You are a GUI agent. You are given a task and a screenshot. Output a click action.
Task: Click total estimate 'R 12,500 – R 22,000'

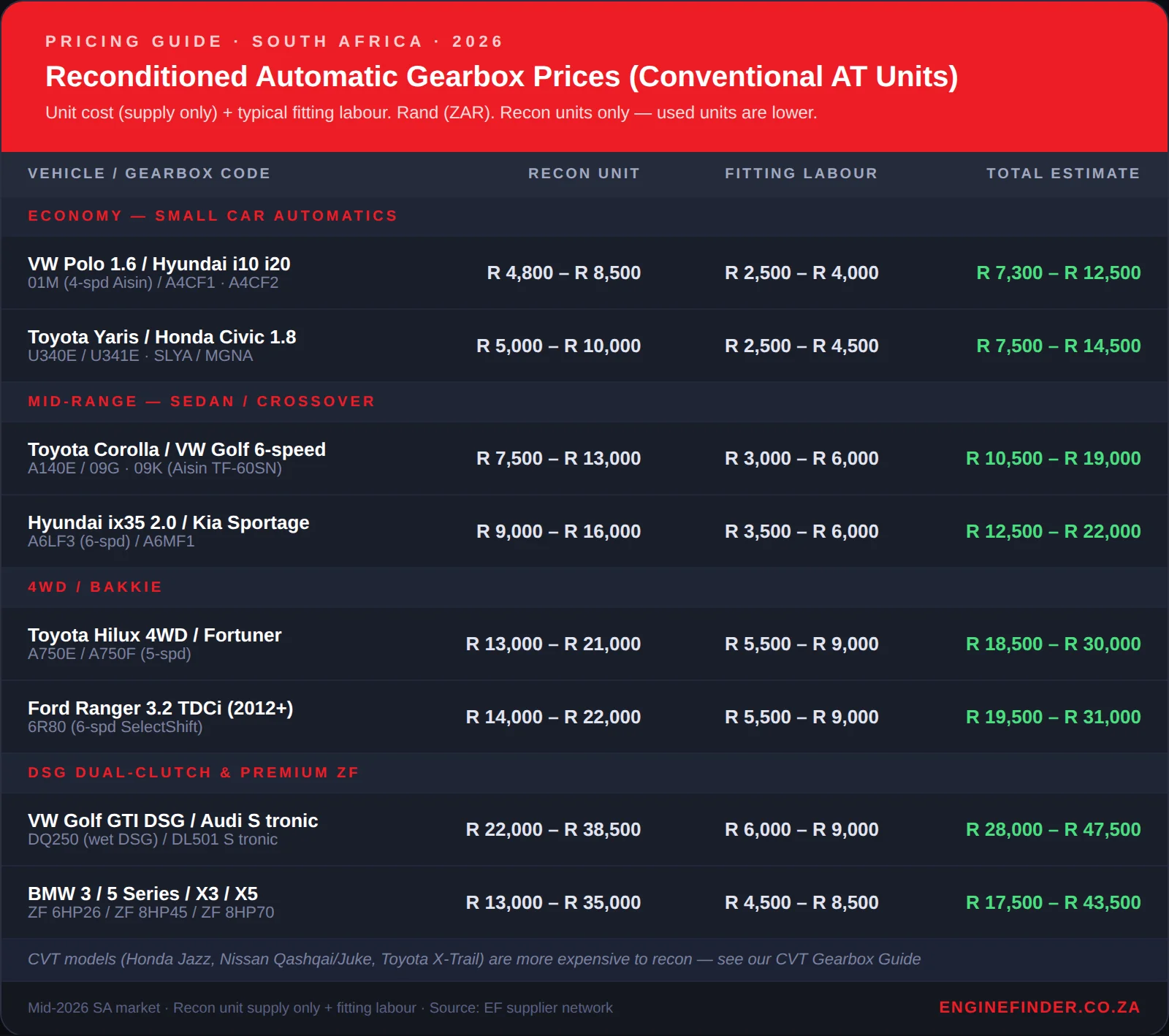(1054, 531)
